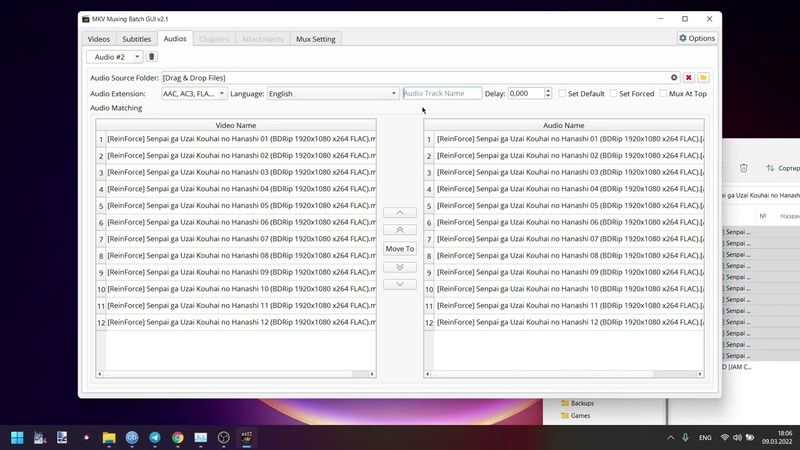The image size is (800, 450).
Task: Click the trash icon in Explorer window toolbar
Action: click(x=743, y=168)
